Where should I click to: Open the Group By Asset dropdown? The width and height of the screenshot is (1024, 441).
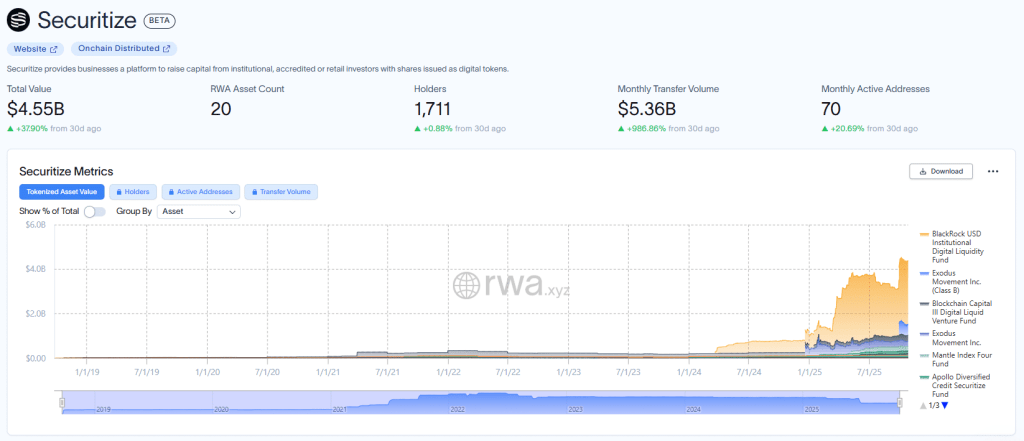tap(200, 212)
